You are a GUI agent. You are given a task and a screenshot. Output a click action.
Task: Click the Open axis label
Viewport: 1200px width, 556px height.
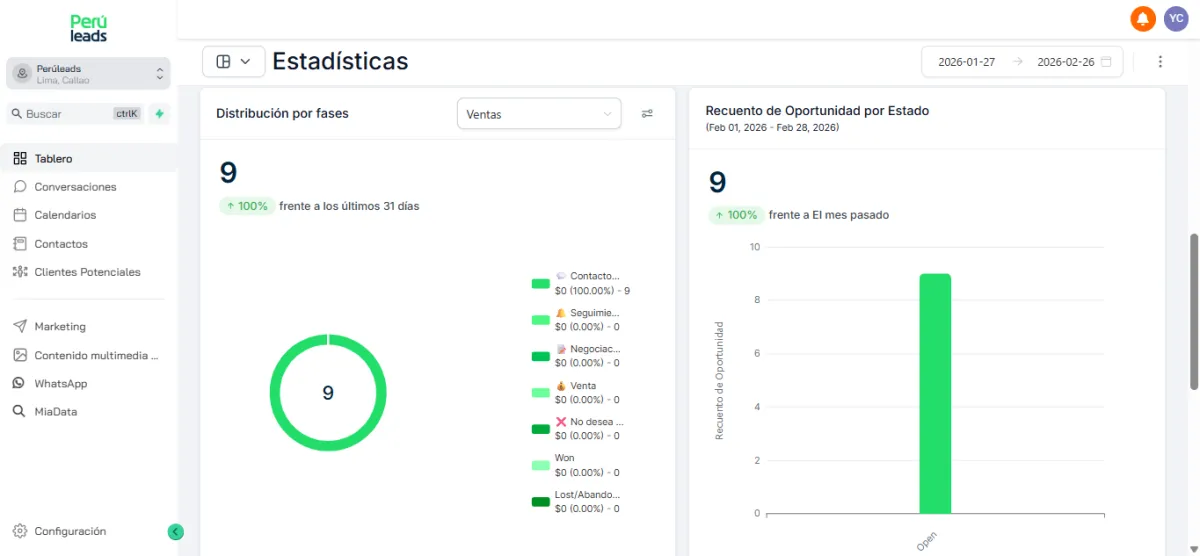(927, 541)
